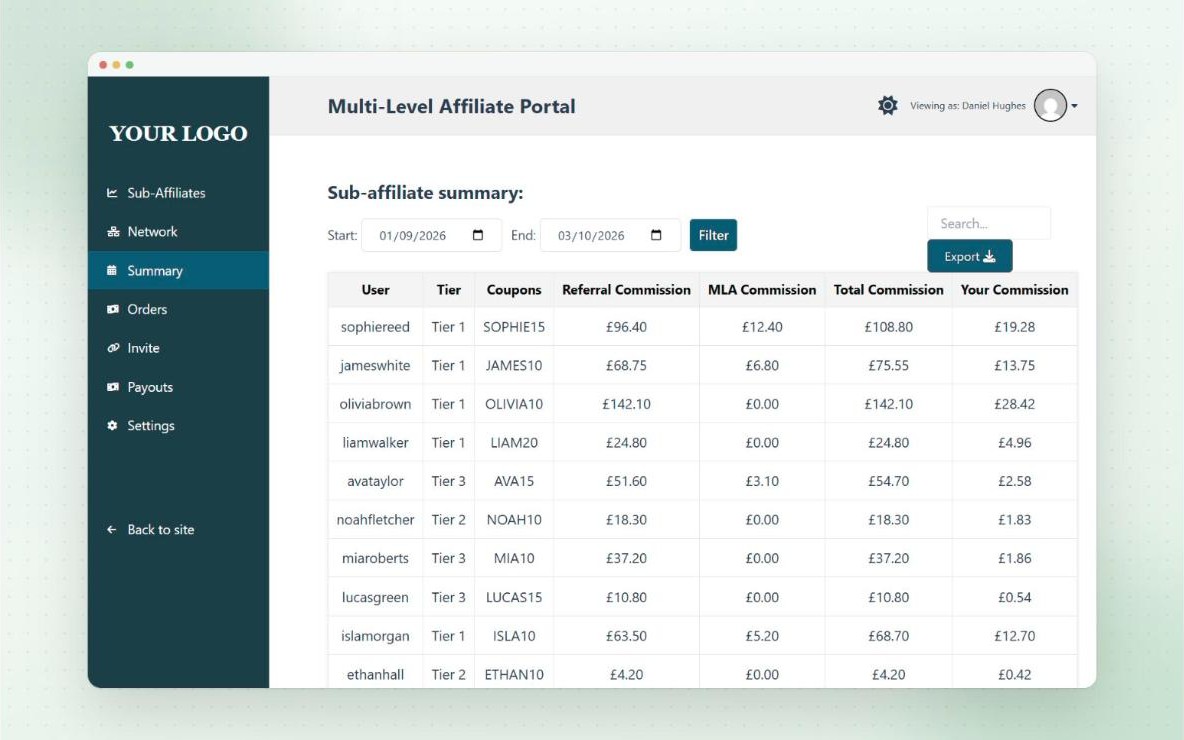
Task: Select user islamorgan in table
Action: [x=375, y=636]
